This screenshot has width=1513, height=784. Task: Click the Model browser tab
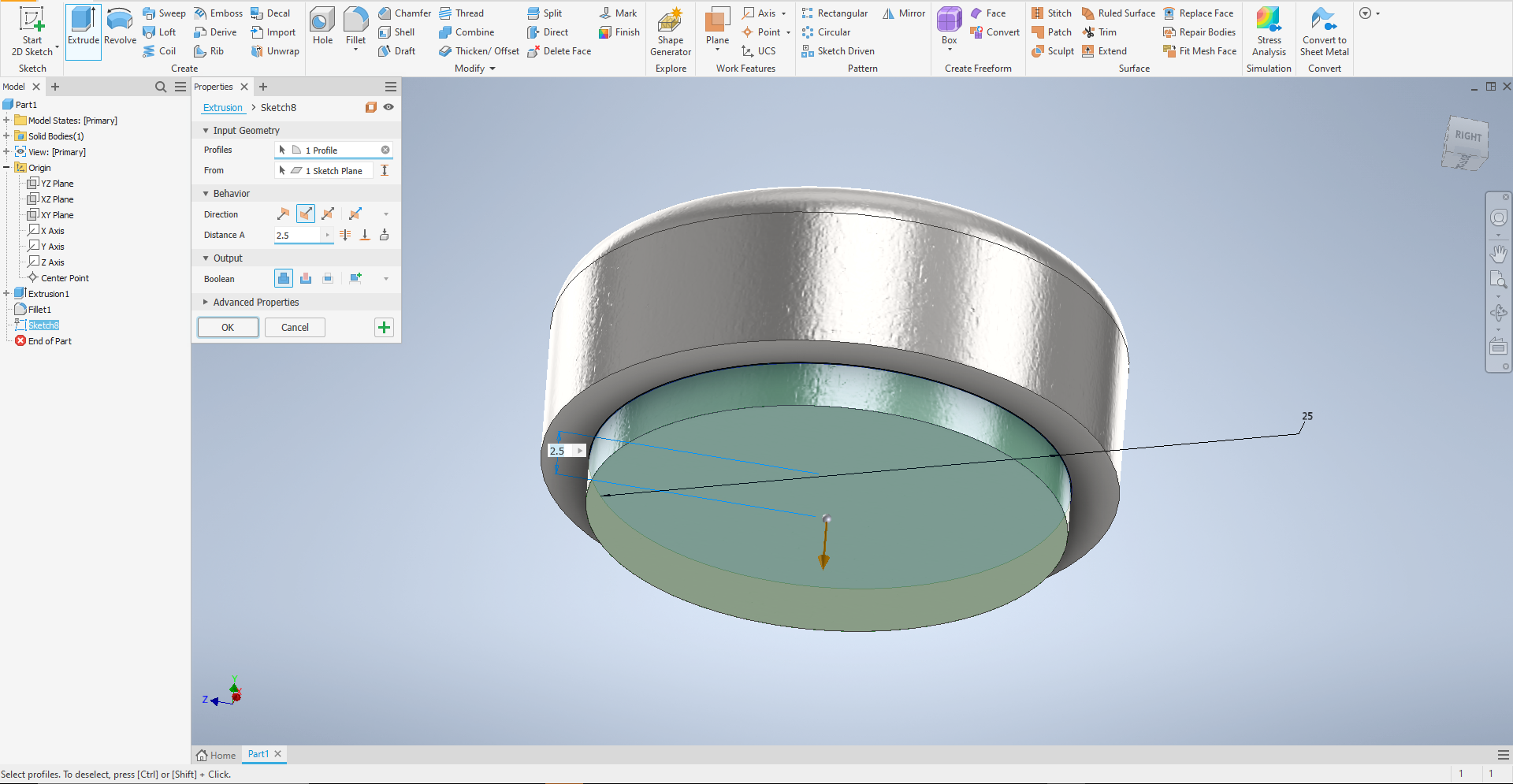pos(13,87)
